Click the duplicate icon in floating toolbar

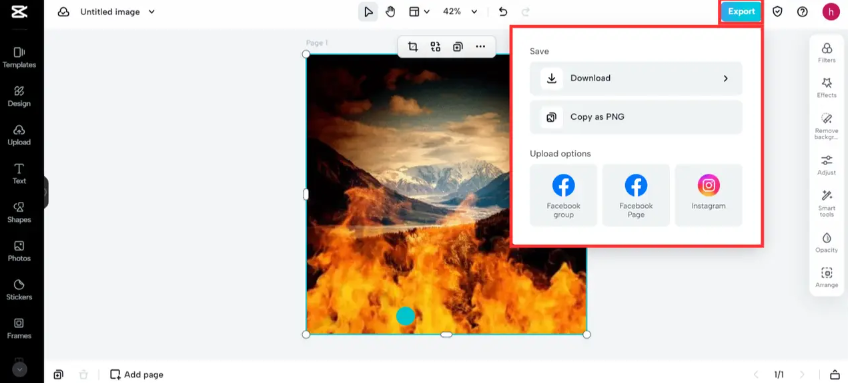tap(458, 47)
